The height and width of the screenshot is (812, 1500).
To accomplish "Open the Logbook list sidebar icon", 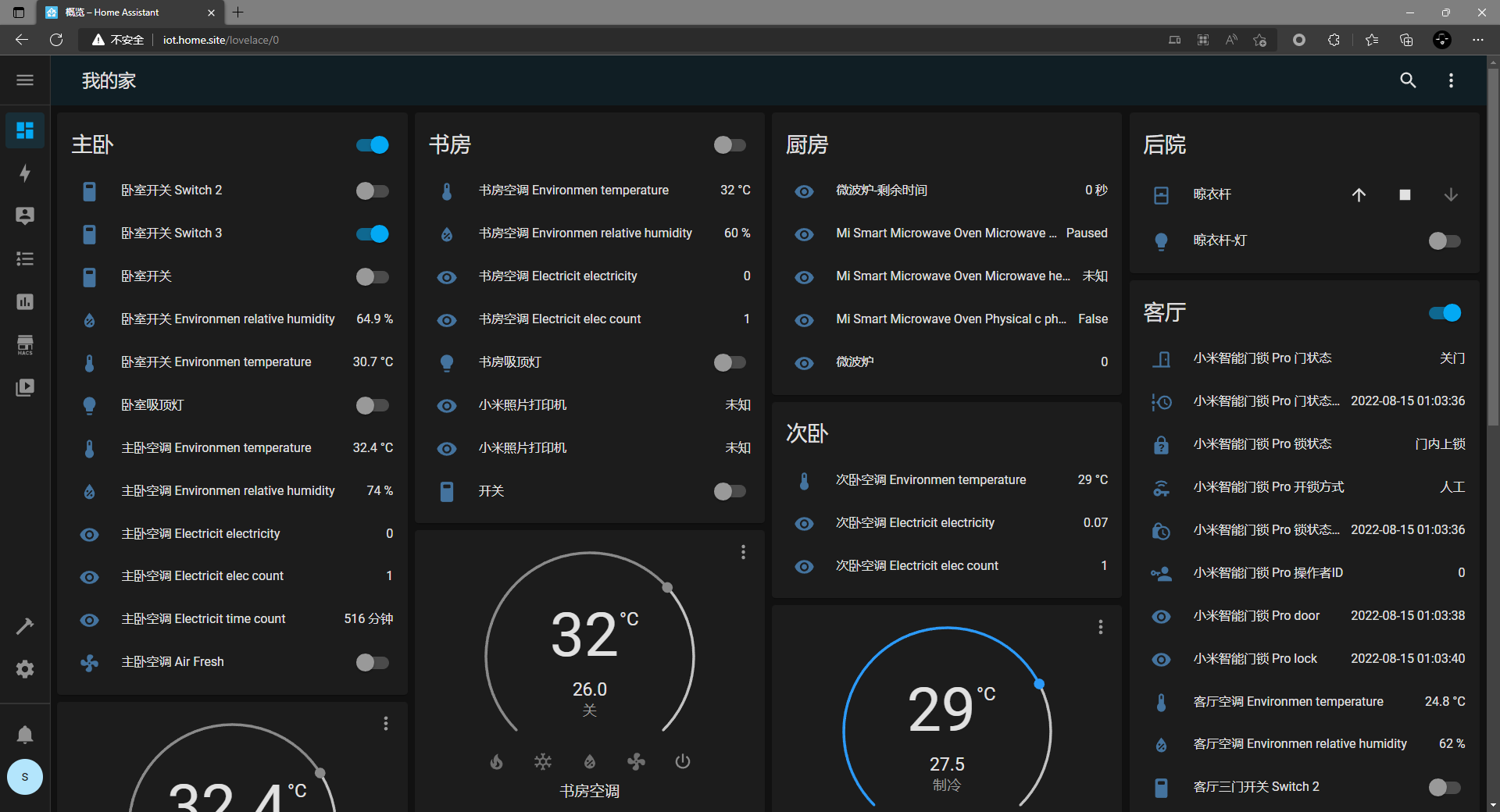I will pos(25,258).
